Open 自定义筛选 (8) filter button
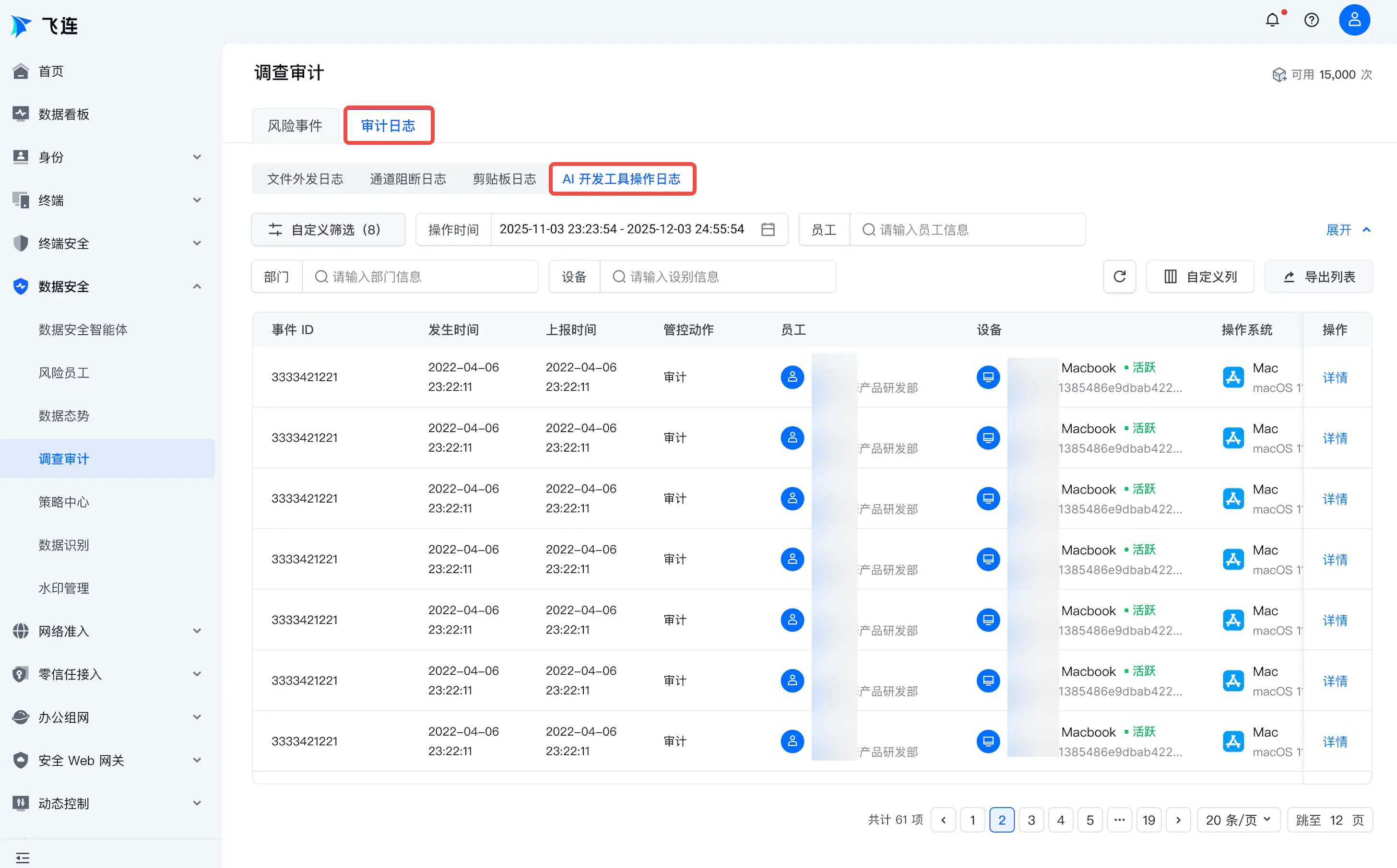The height and width of the screenshot is (868, 1397). (329, 230)
